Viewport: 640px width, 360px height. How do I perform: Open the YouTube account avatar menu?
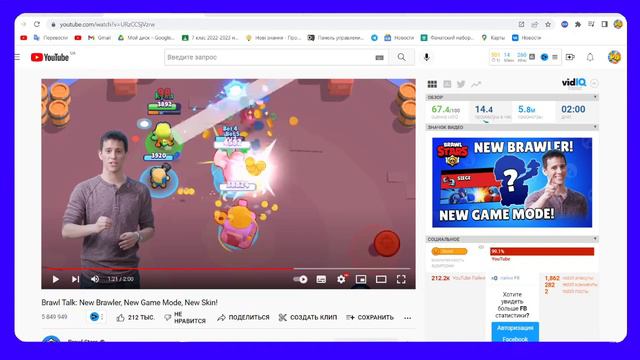point(614,57)
